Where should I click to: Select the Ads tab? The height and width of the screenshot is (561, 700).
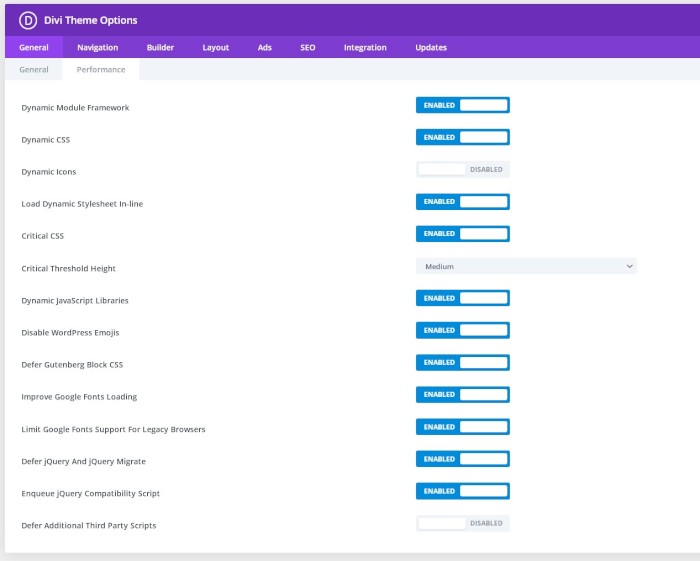point(265,47)
